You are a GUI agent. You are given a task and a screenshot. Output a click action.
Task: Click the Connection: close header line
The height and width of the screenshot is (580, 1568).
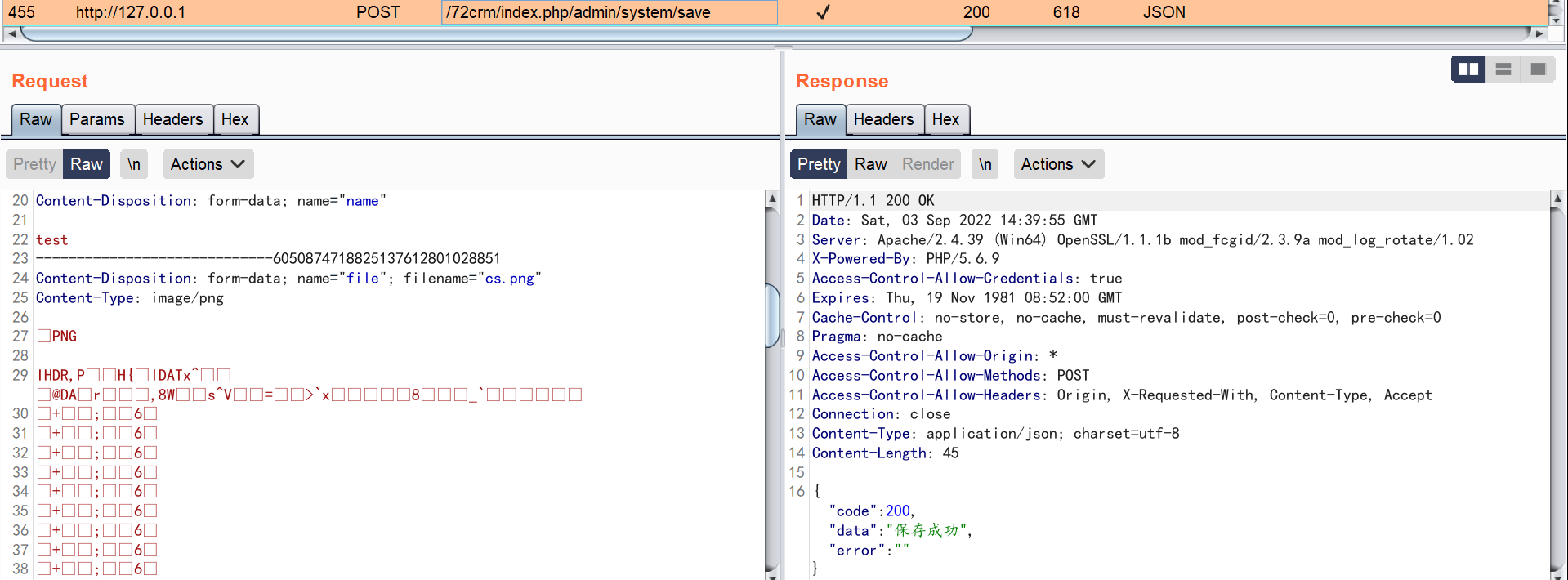point(881,414)
